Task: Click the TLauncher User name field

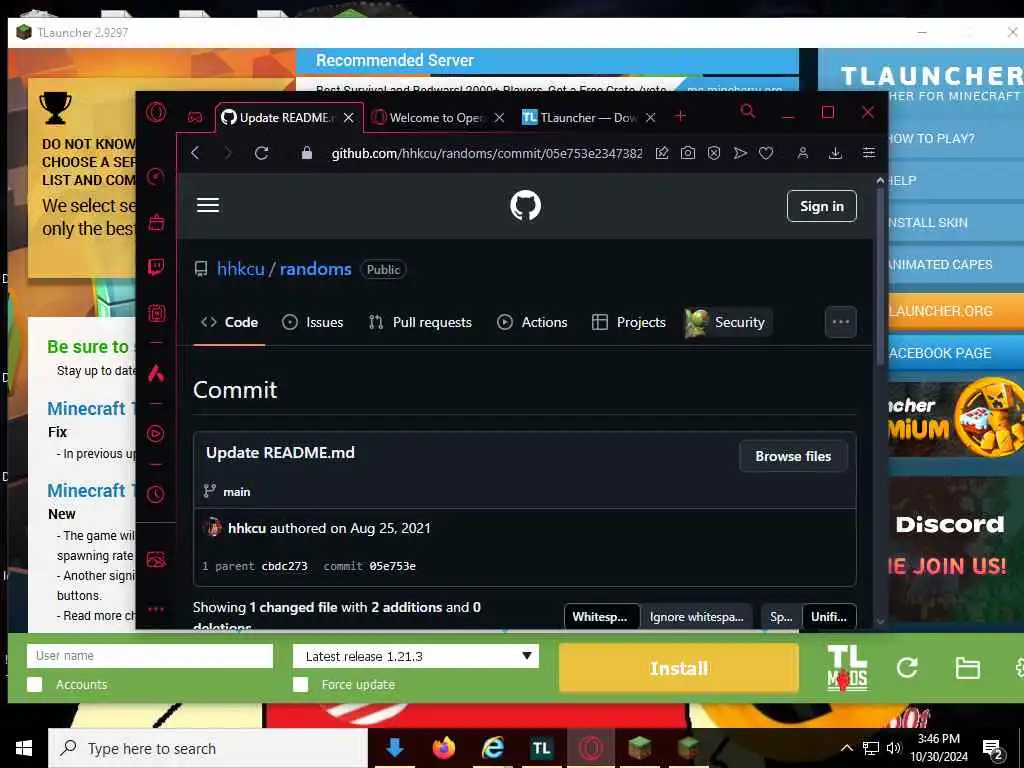Action: point(150,656)
